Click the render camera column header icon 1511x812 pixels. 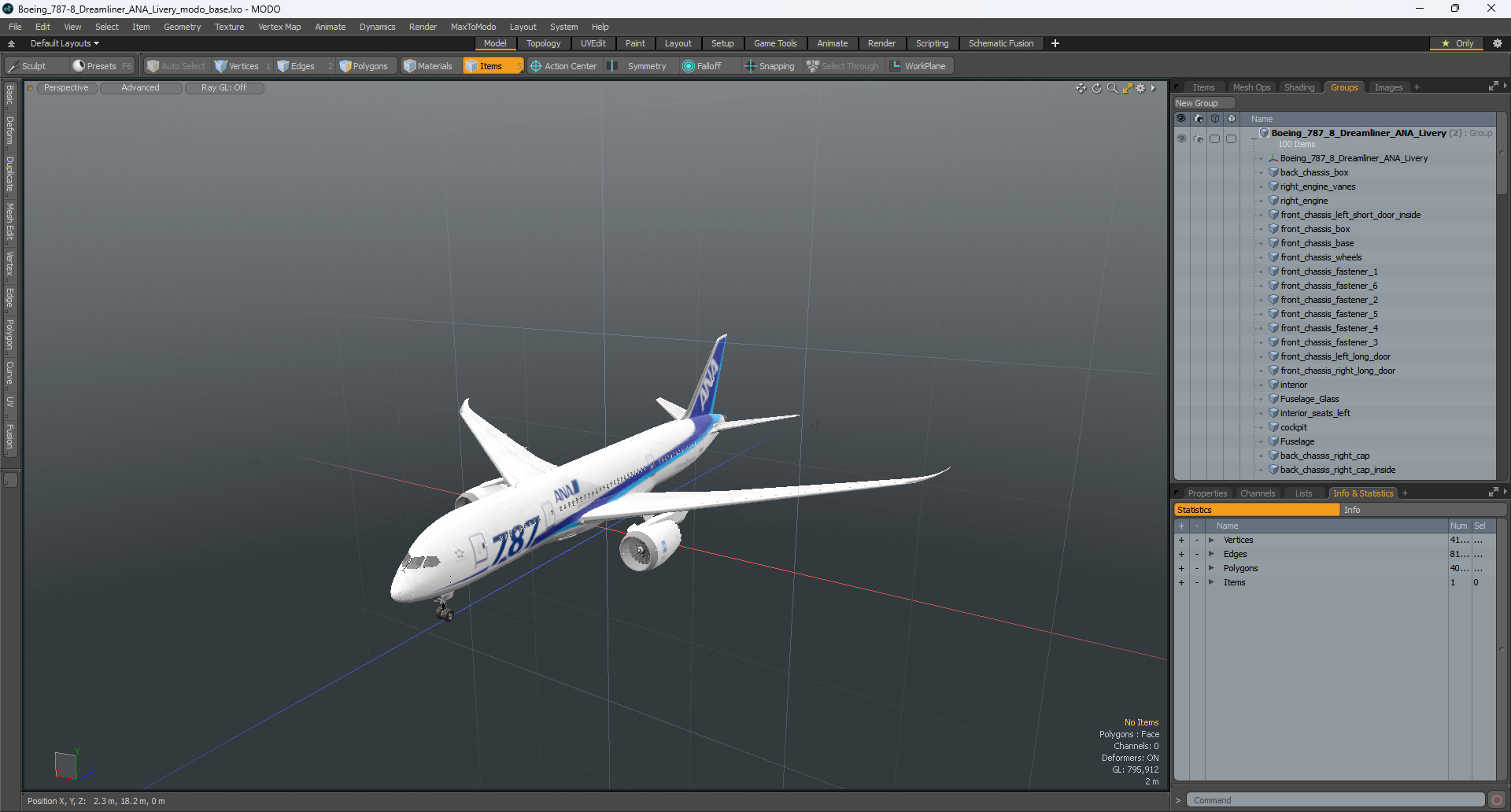point(1199,119)
